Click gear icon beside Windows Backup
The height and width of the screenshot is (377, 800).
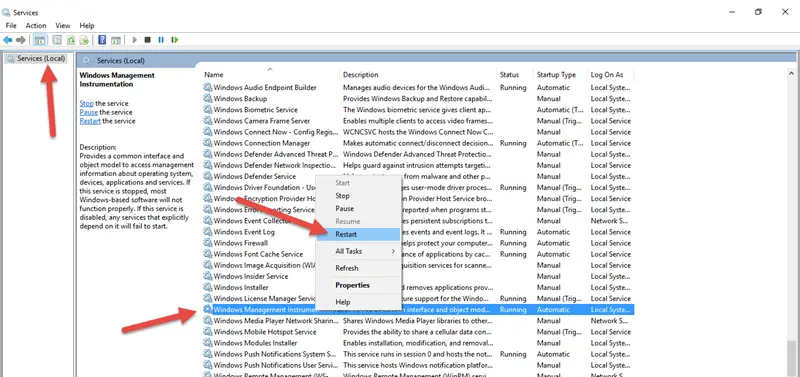point(208,98)
